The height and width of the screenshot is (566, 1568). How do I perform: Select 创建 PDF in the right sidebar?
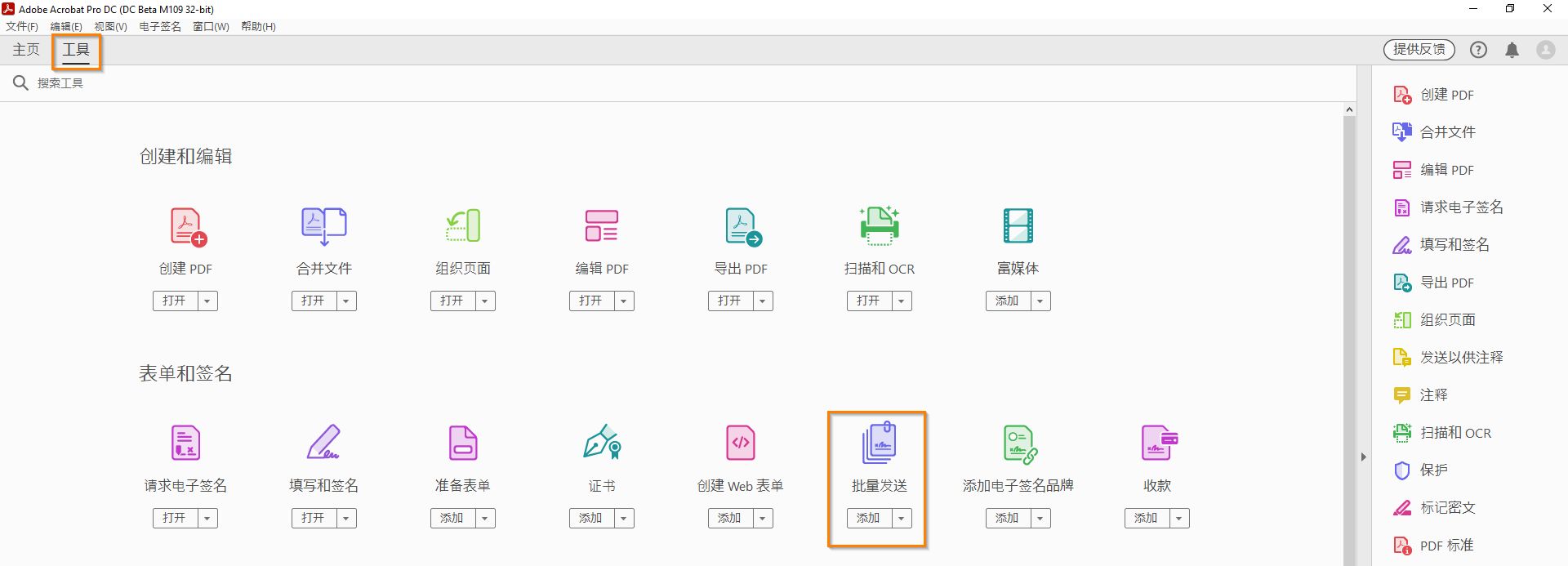click(x=1433, y=95)
